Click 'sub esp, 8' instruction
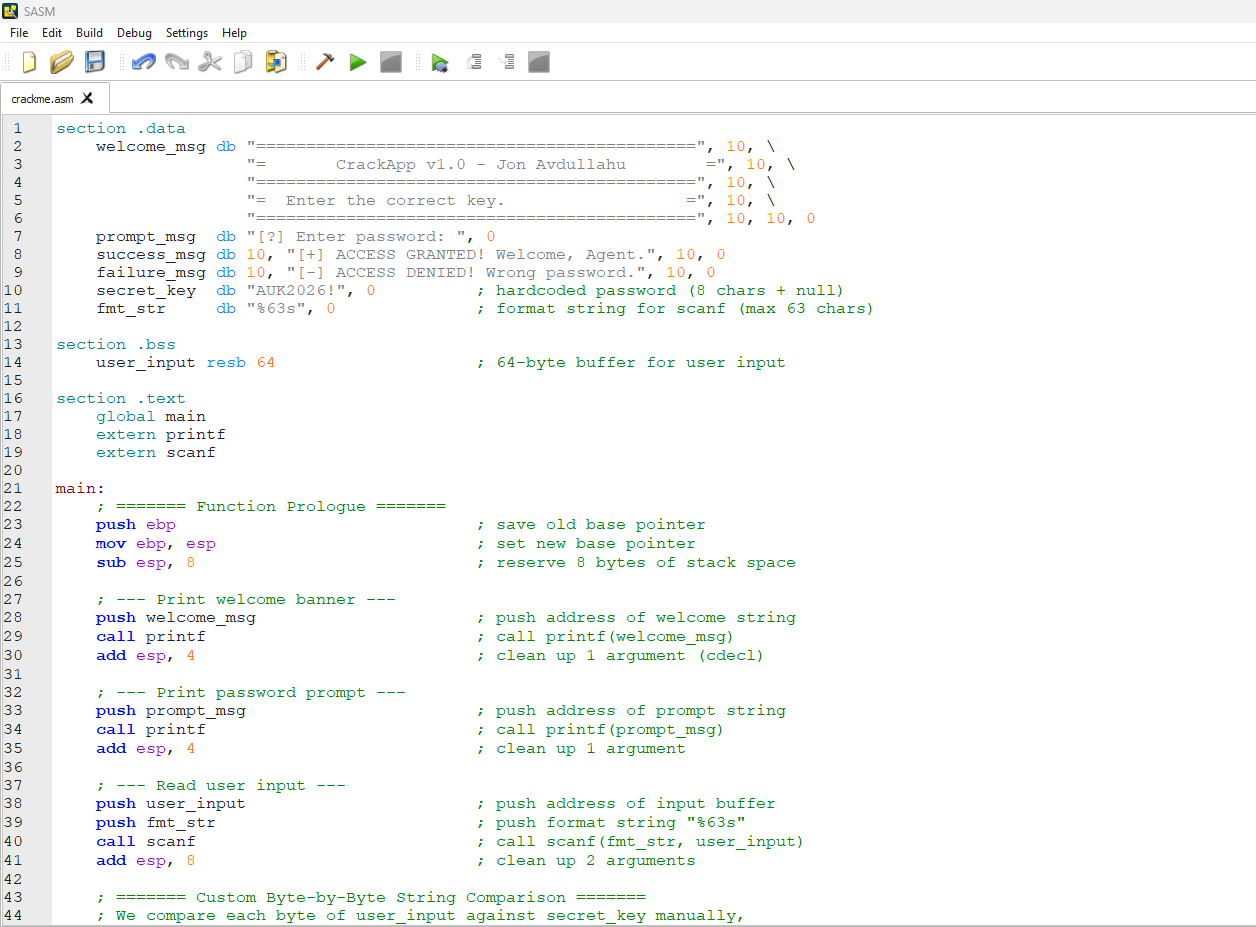Screen dimensions: 1256x927 coord(146,562)
